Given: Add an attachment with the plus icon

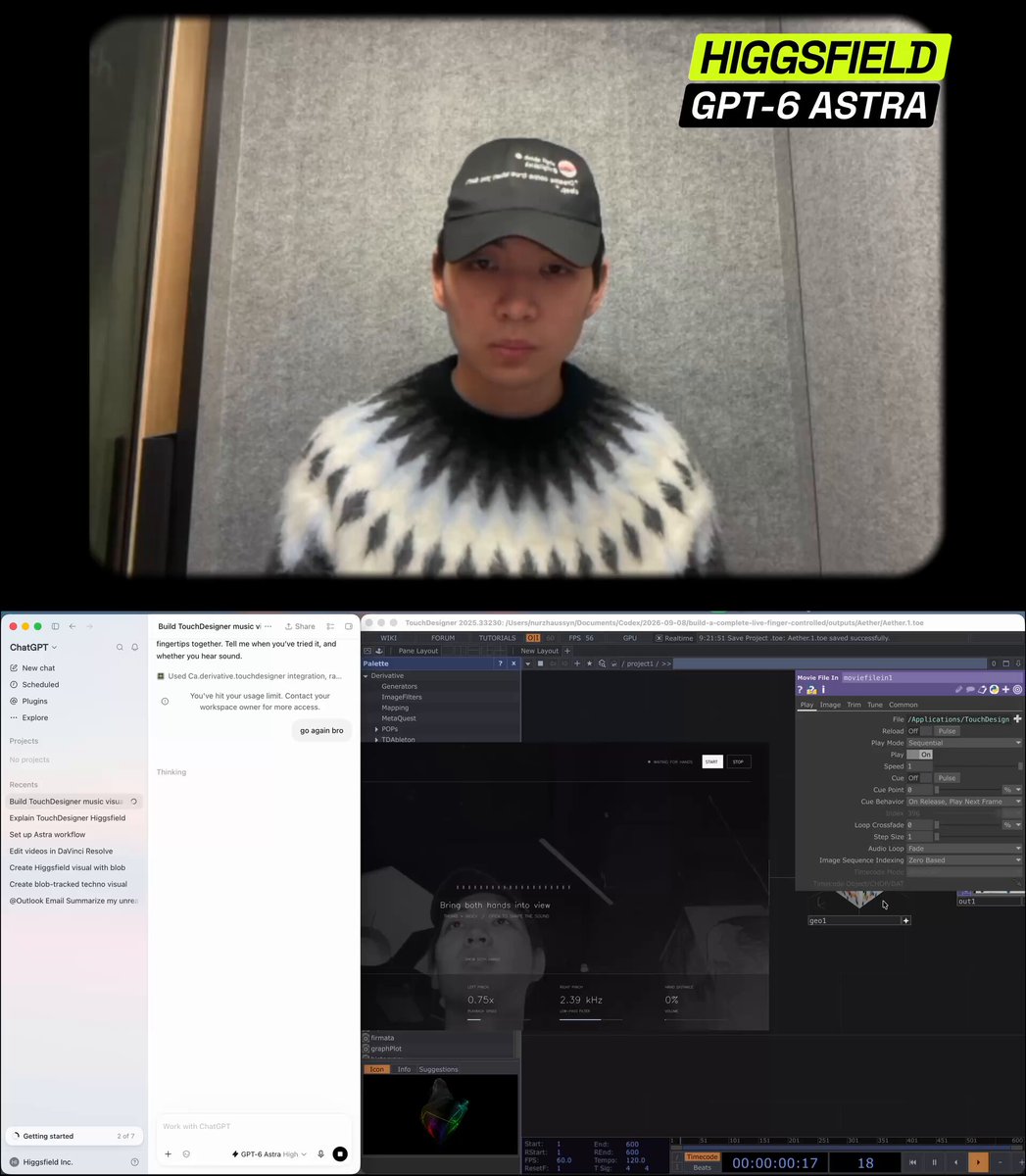Looking at the screenshot, I should click(x=169, y=1154).
